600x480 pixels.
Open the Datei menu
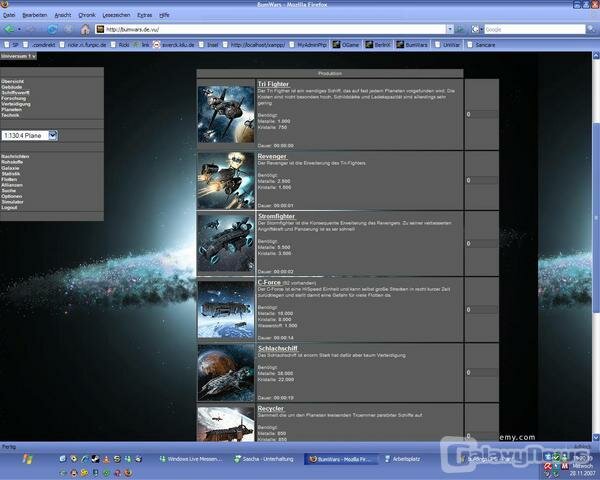(9, 15)
